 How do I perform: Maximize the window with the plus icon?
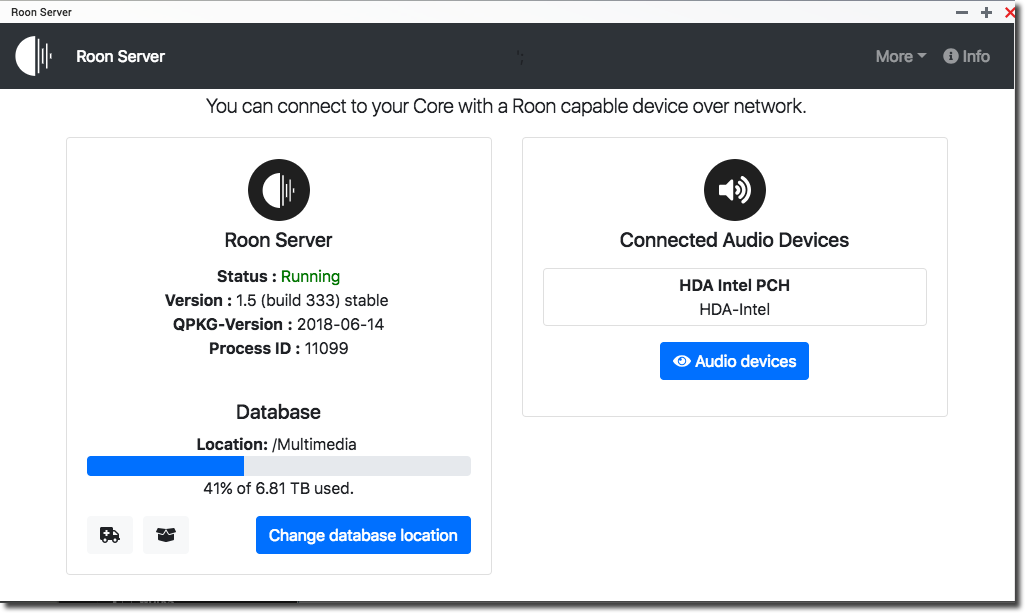(986, 12)
